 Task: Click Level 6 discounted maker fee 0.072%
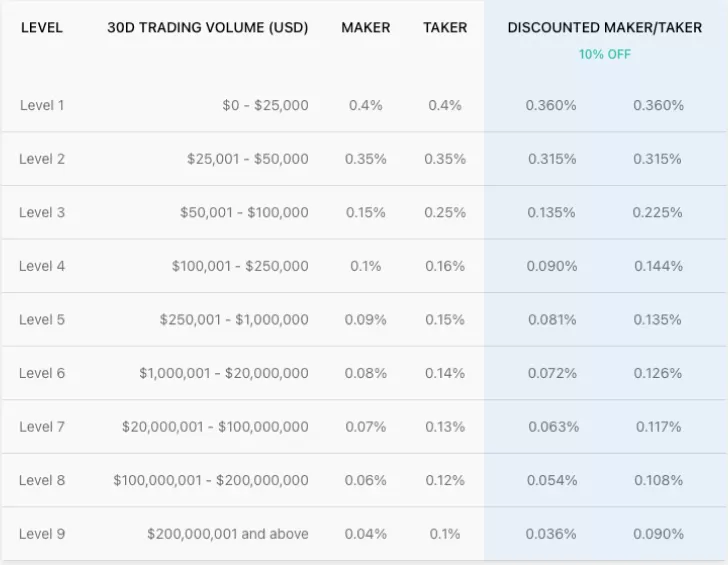click(551, 373)
